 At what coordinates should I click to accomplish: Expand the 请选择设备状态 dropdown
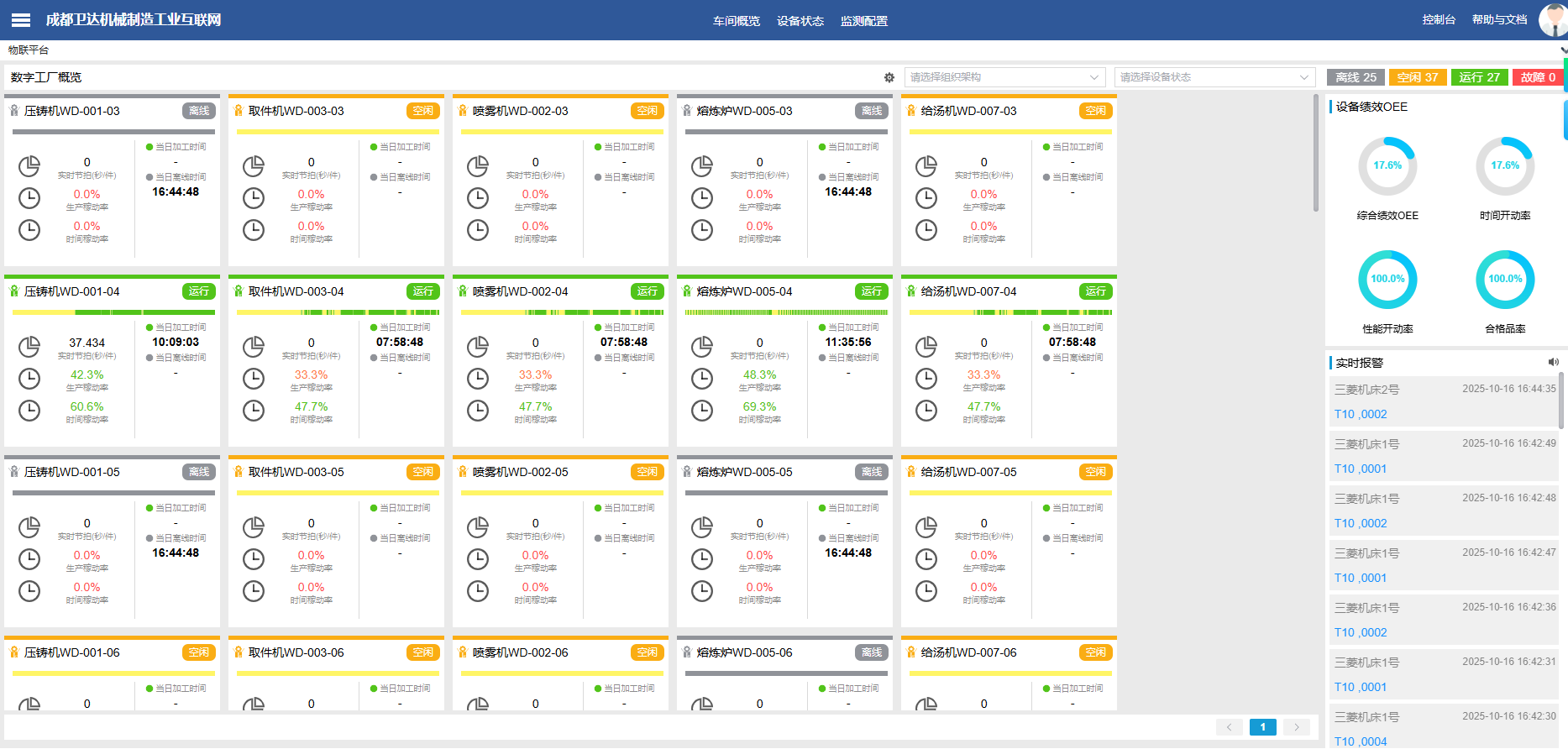pos(1214,77)
